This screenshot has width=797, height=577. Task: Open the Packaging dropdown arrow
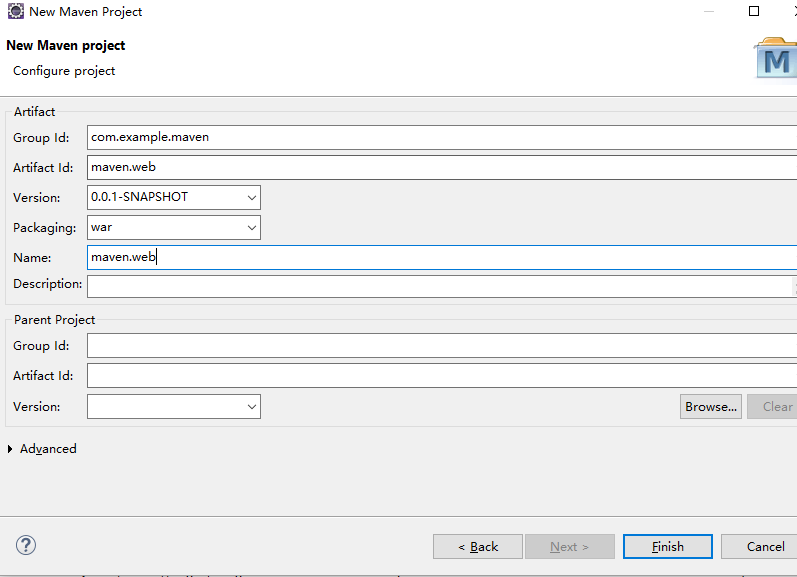252,228
